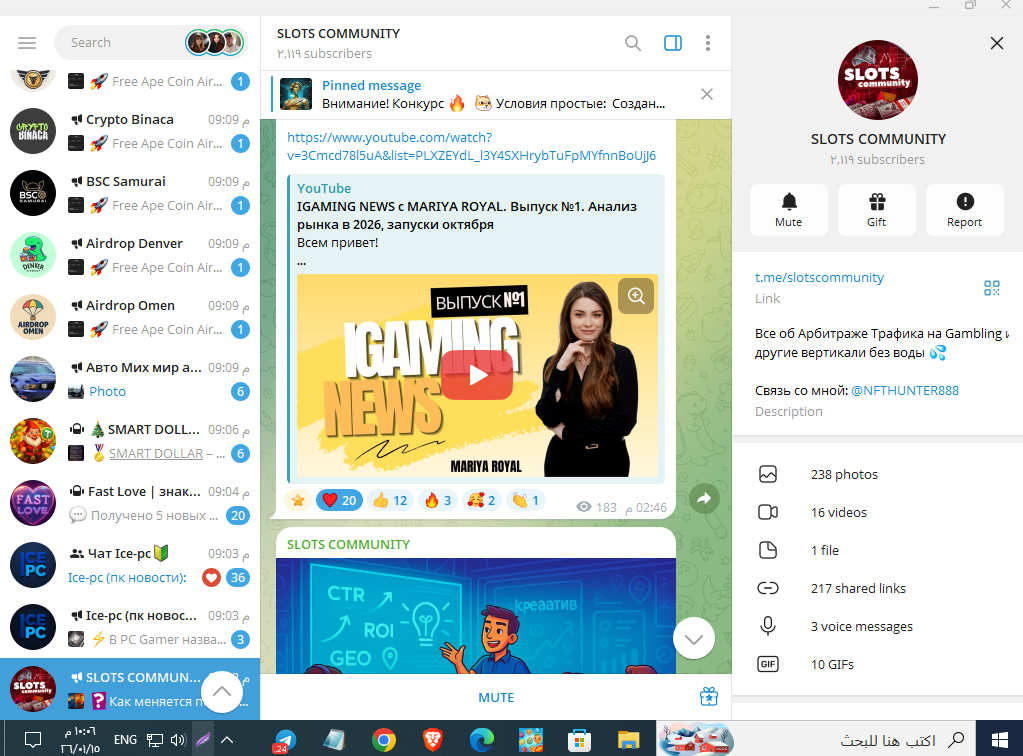This screenshot has height=756, width=1023.
Task: Open the SMART DOLLAR chat
Action: 130,441
